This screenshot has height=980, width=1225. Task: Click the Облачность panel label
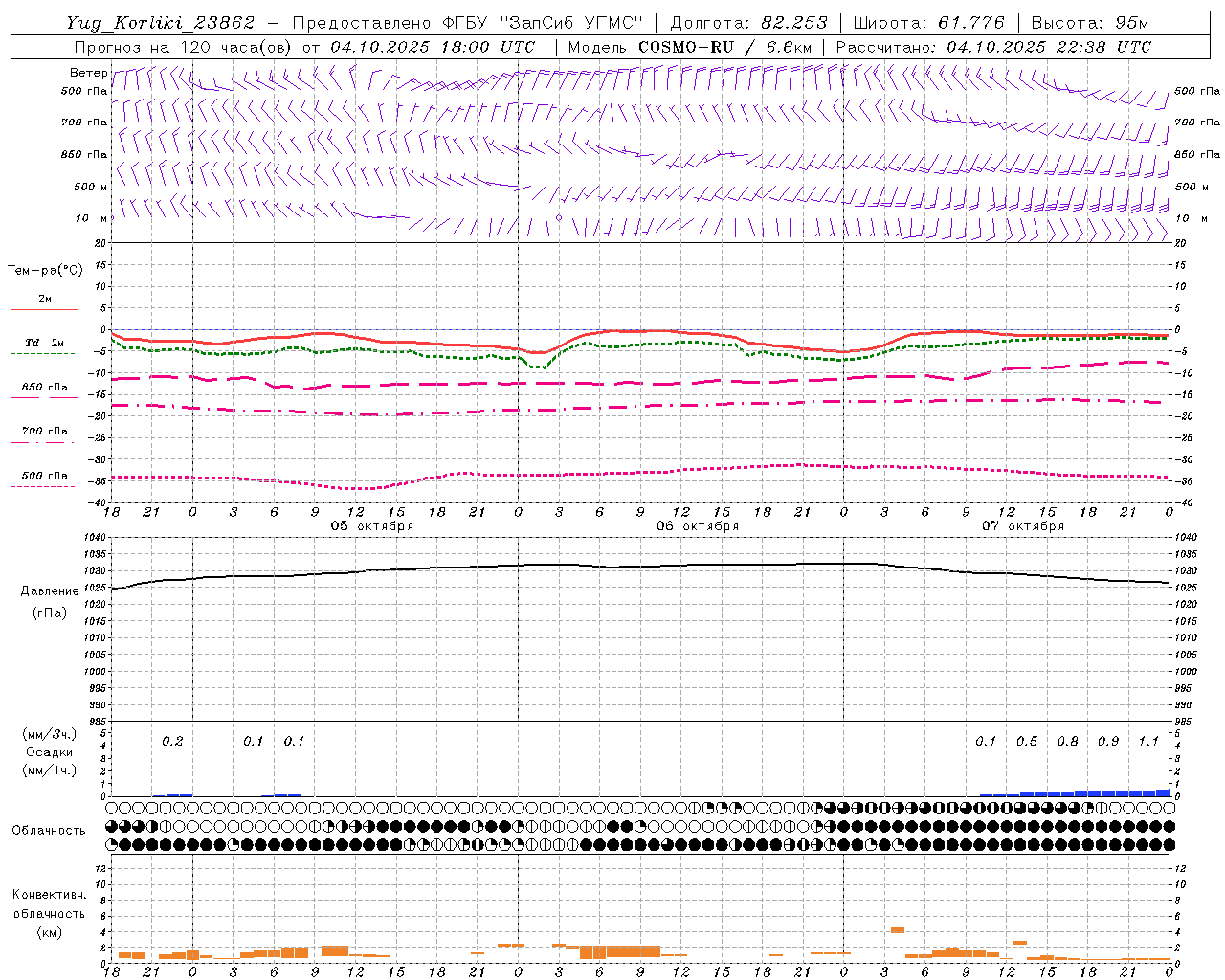tap(49, 831)
